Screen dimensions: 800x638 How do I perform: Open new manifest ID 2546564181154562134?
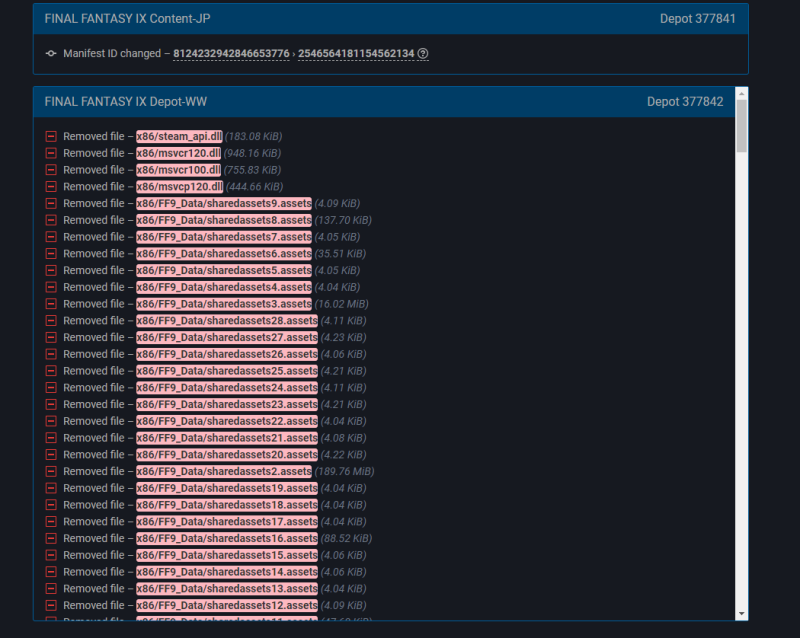point(356,54)
